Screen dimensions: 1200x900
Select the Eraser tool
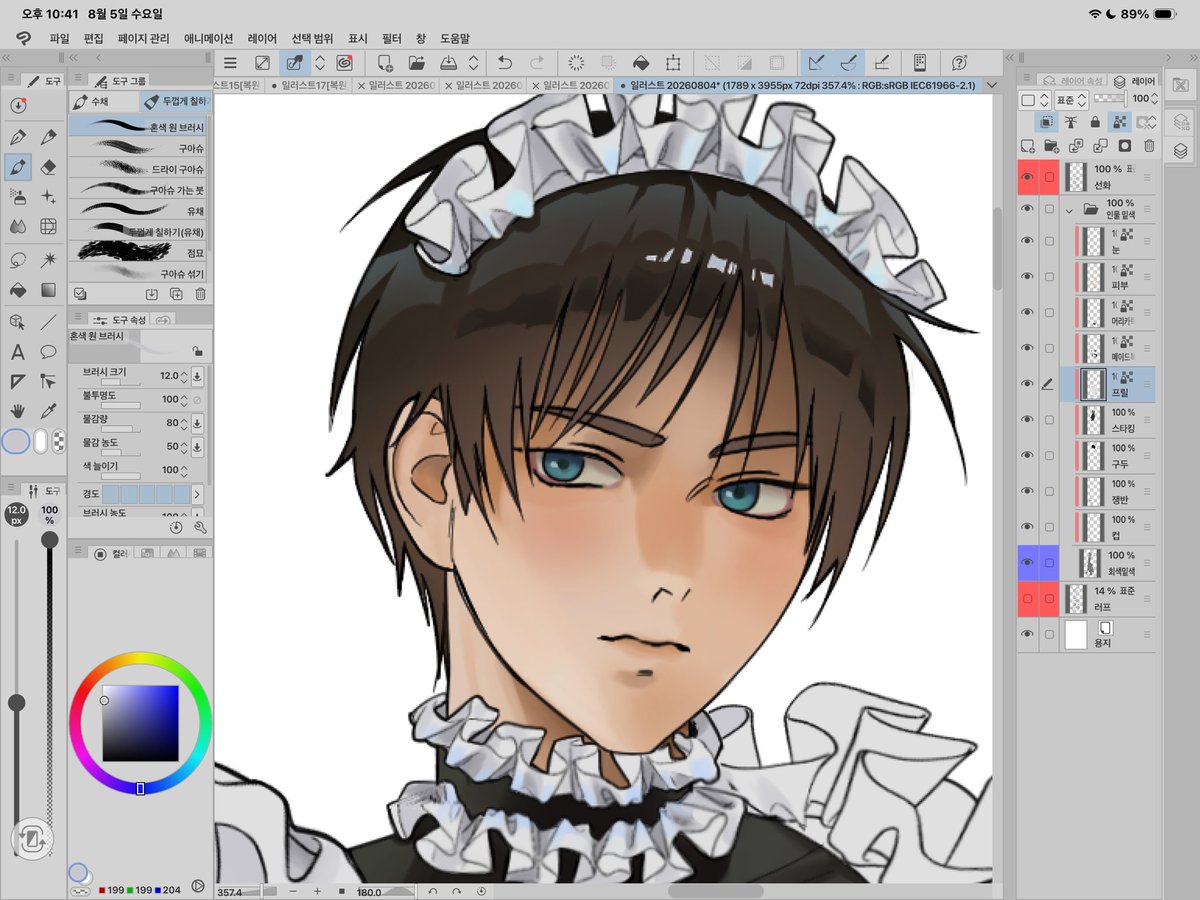pos(48,167)
